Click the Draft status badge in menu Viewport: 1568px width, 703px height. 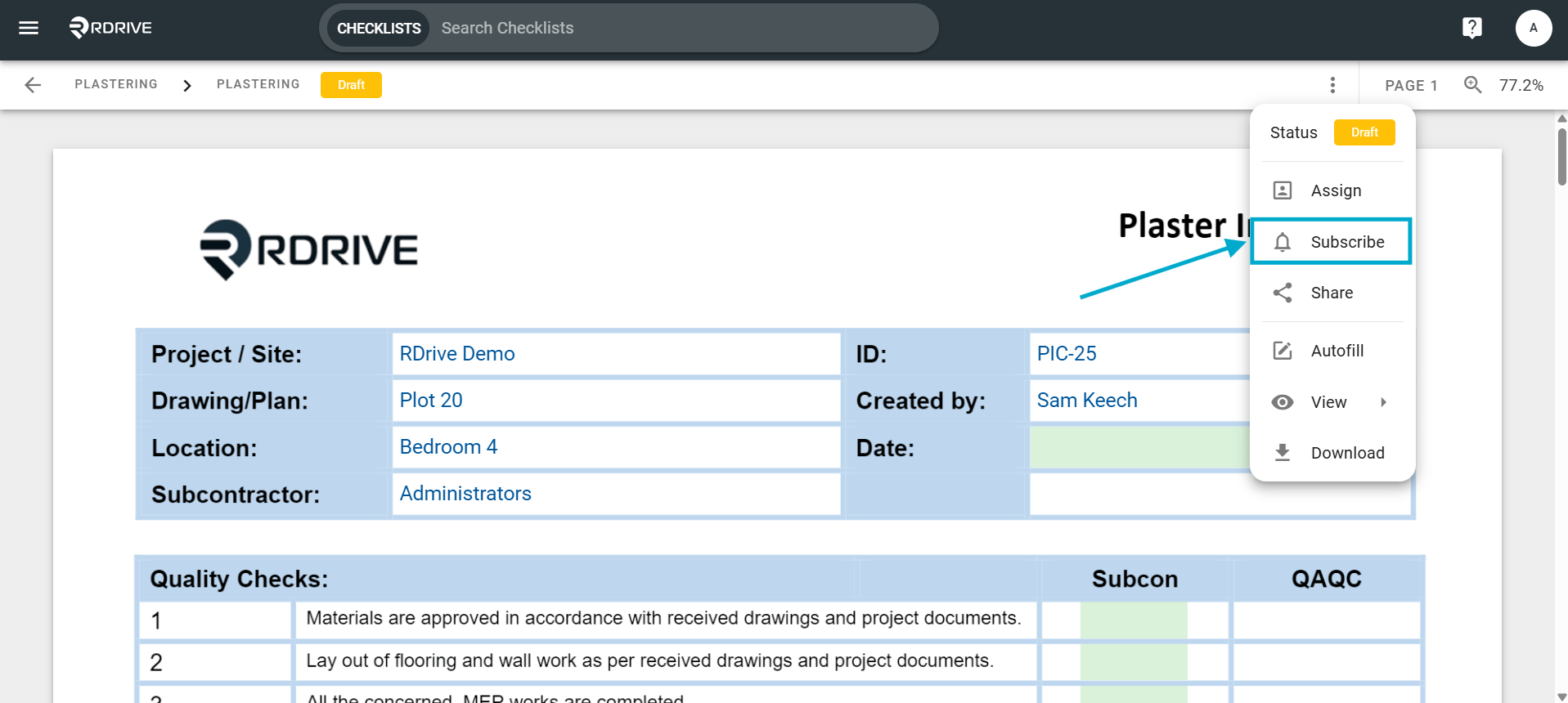pyautogui.click(x=1364, y=132)
